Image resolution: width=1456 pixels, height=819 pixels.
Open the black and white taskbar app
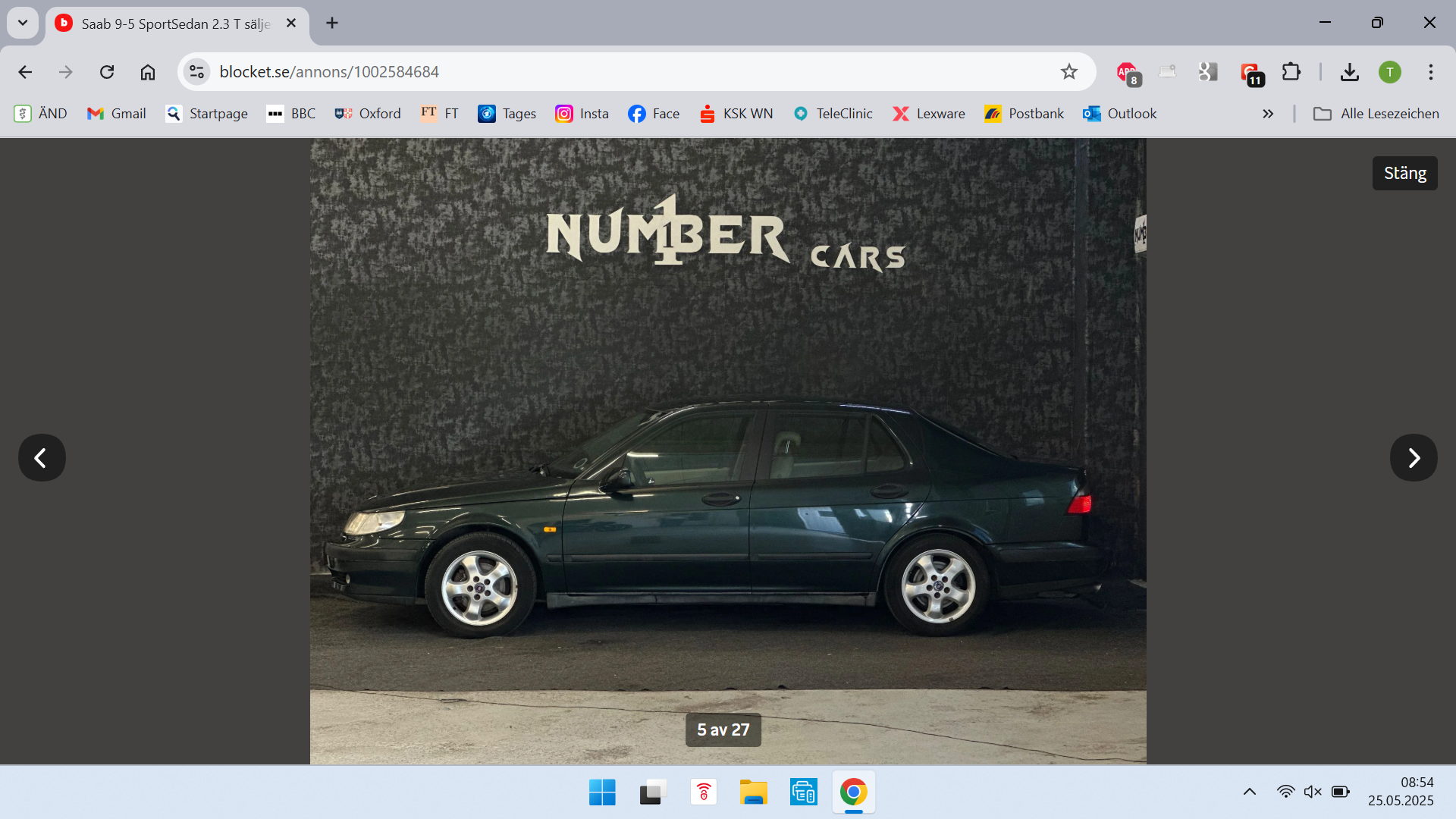pos(652,792)
